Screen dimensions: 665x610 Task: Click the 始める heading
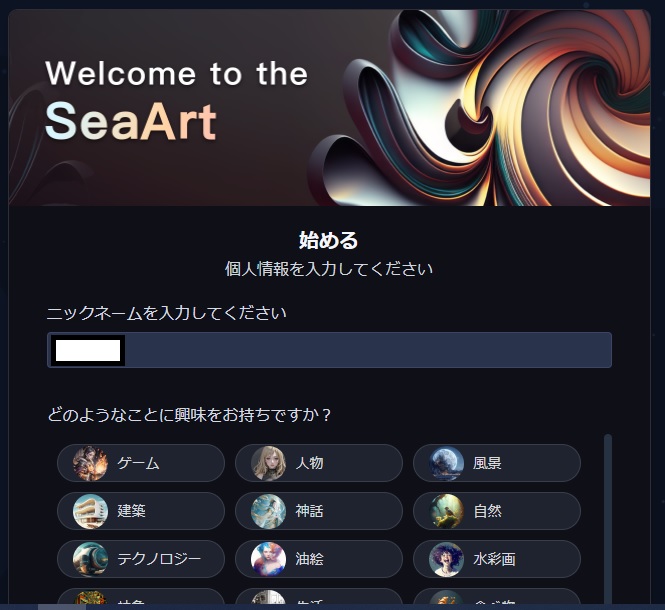(329, 240)
